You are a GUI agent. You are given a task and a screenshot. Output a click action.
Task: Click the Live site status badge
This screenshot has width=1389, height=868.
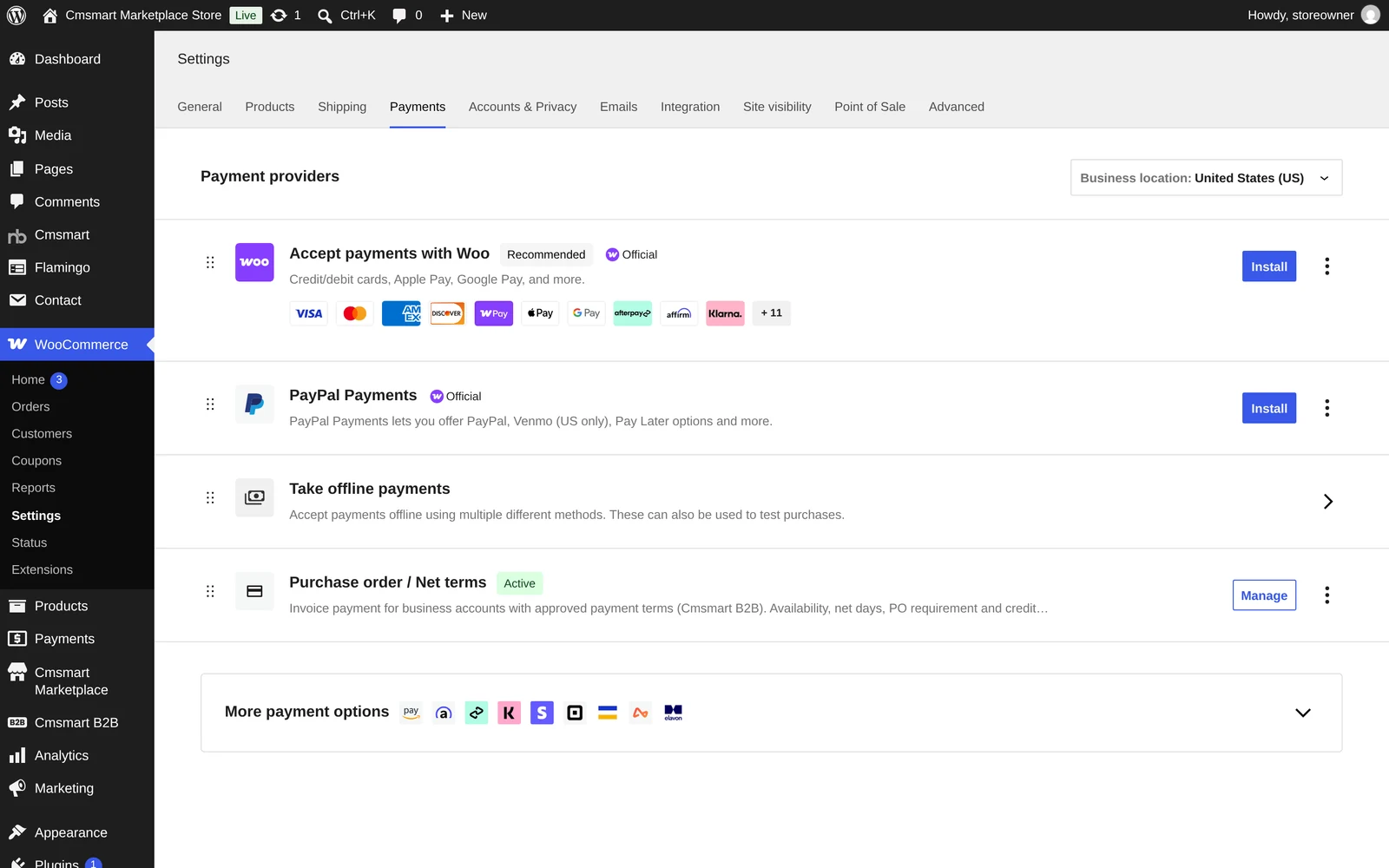coord(246,16)
